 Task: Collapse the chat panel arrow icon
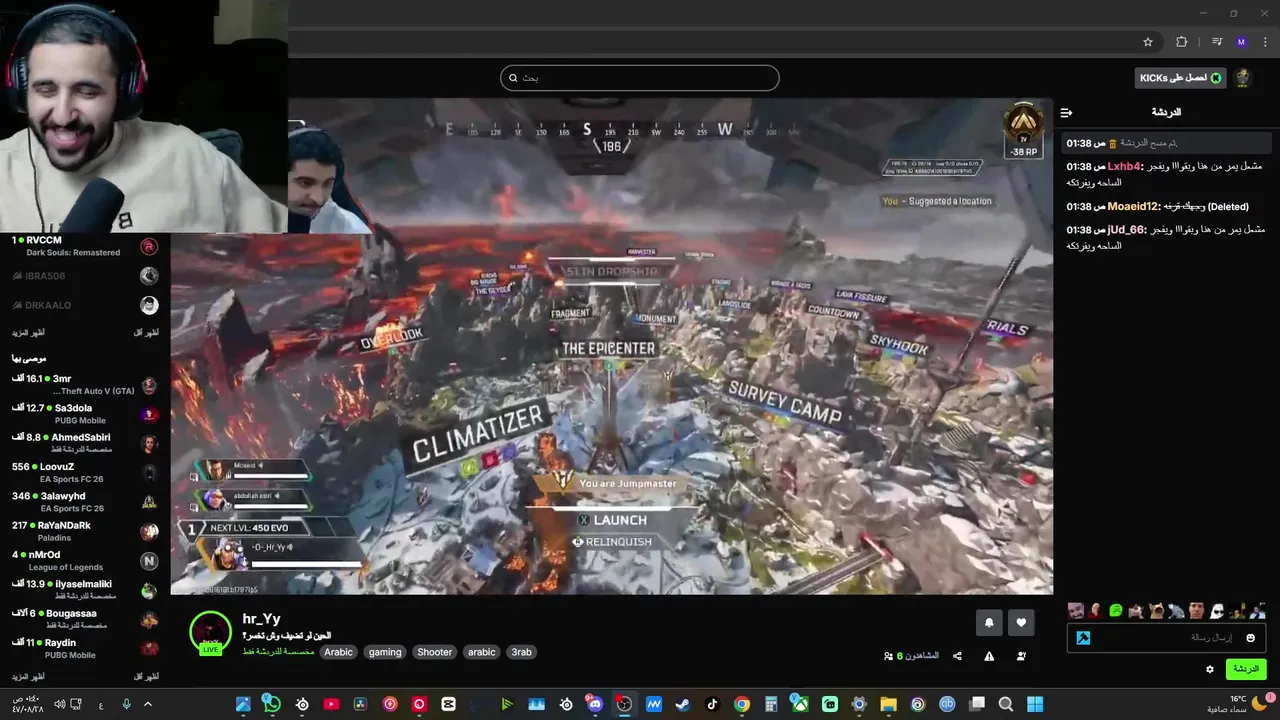(1066, 113)
